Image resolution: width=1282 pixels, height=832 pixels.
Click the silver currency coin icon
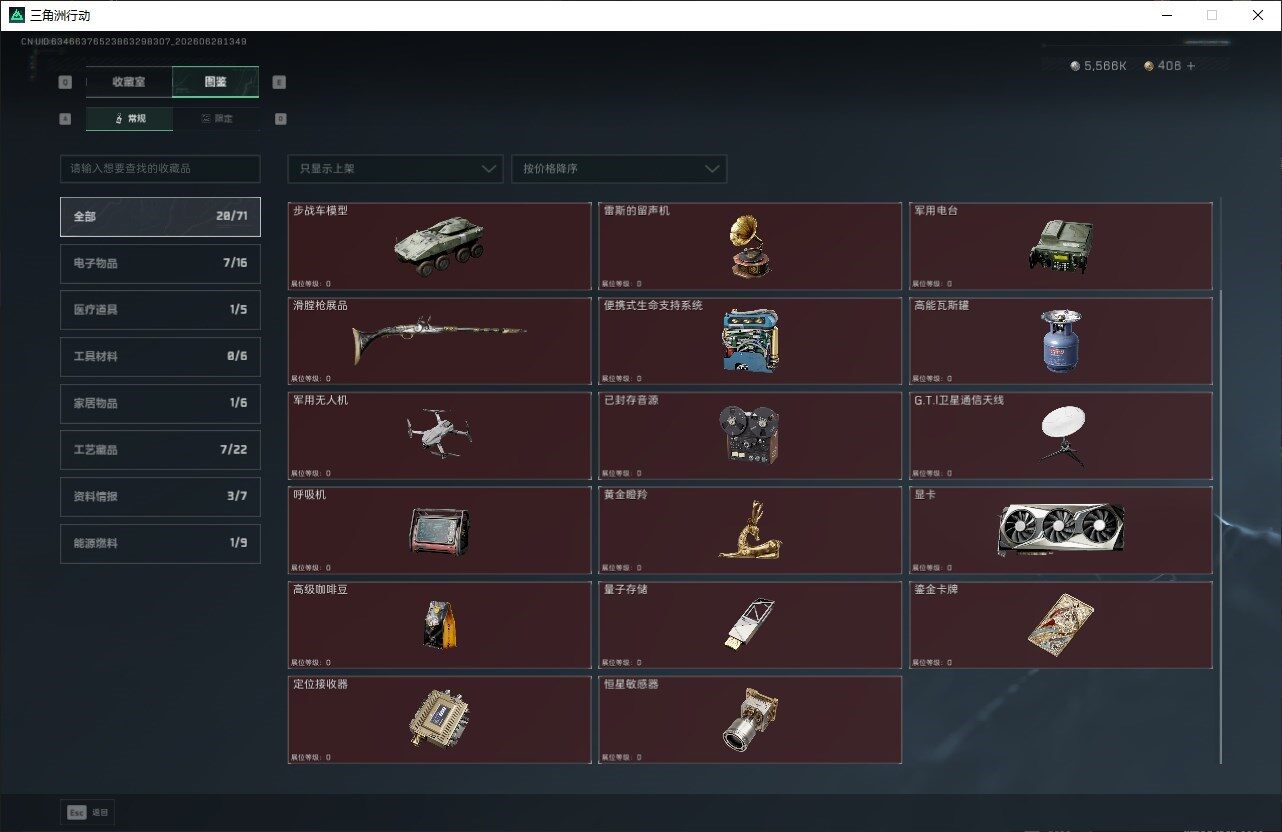click(x=1076, y=66)
